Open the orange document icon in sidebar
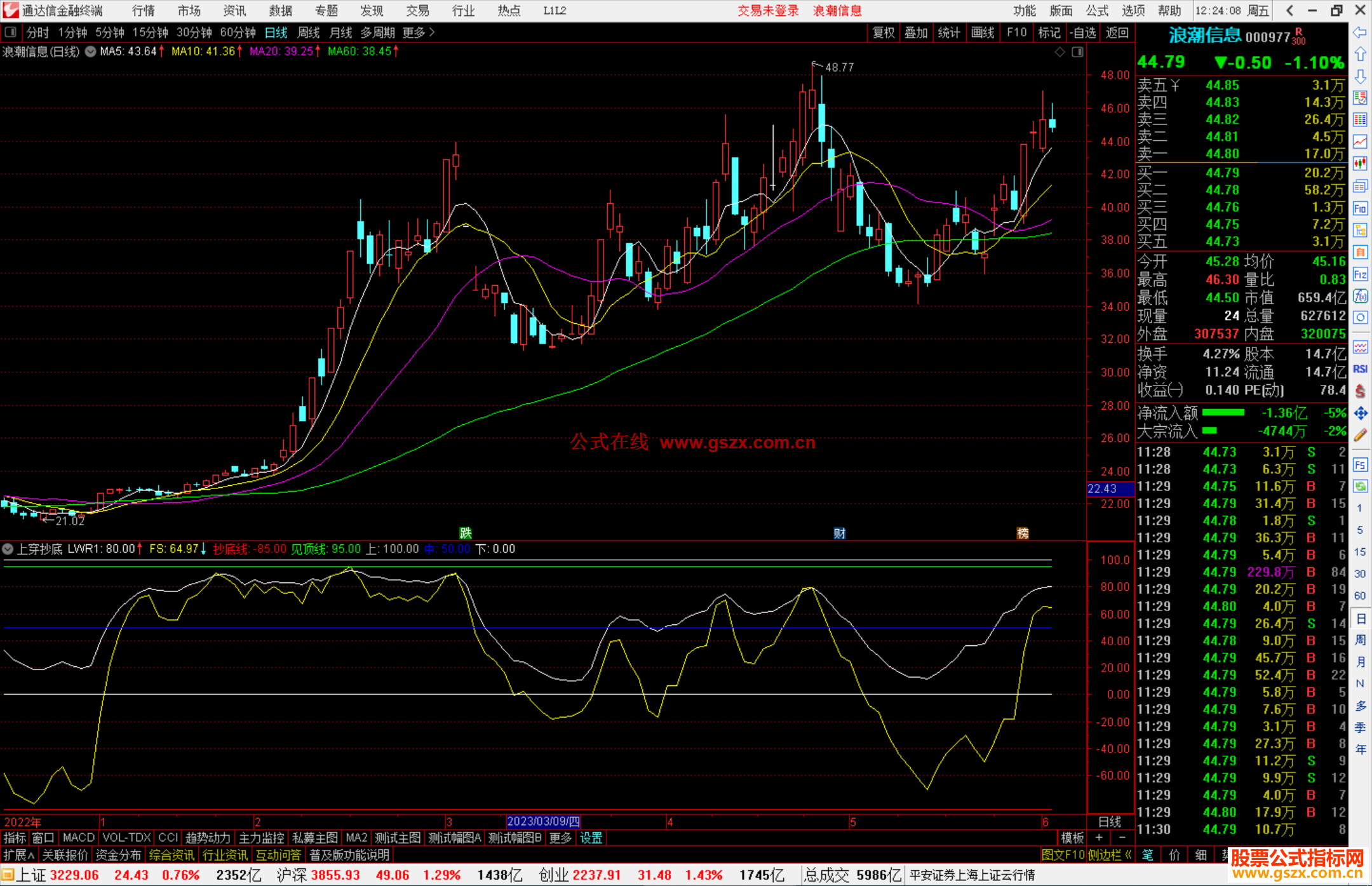This screenshot has width=1372, height=886. pos(1360,252)
